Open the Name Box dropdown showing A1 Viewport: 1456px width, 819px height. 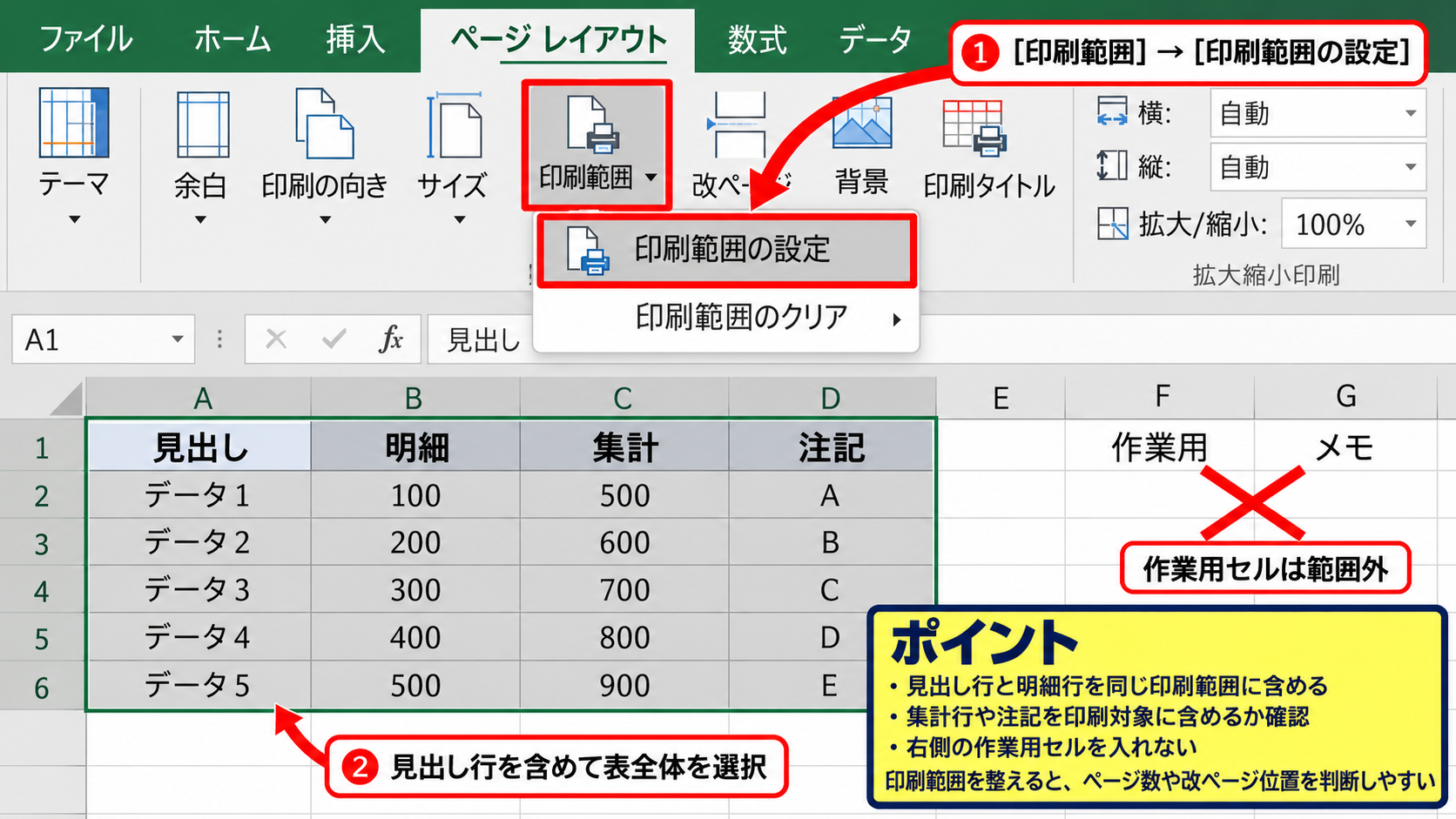point(178,339)
